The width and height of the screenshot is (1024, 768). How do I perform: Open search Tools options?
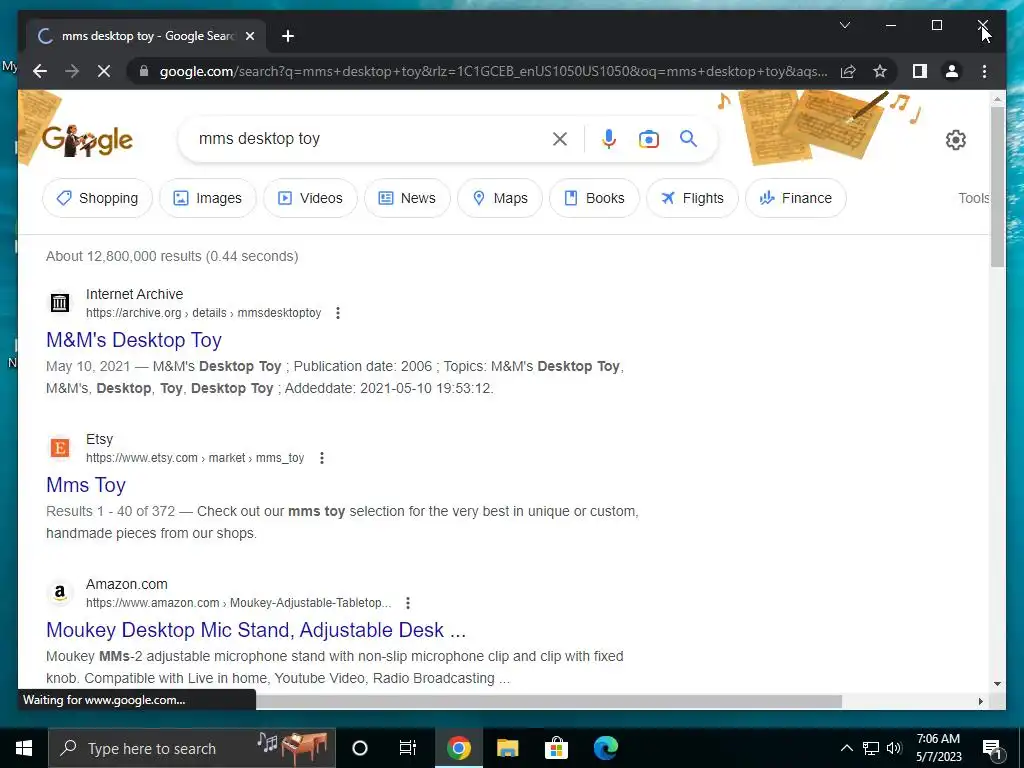974,198
